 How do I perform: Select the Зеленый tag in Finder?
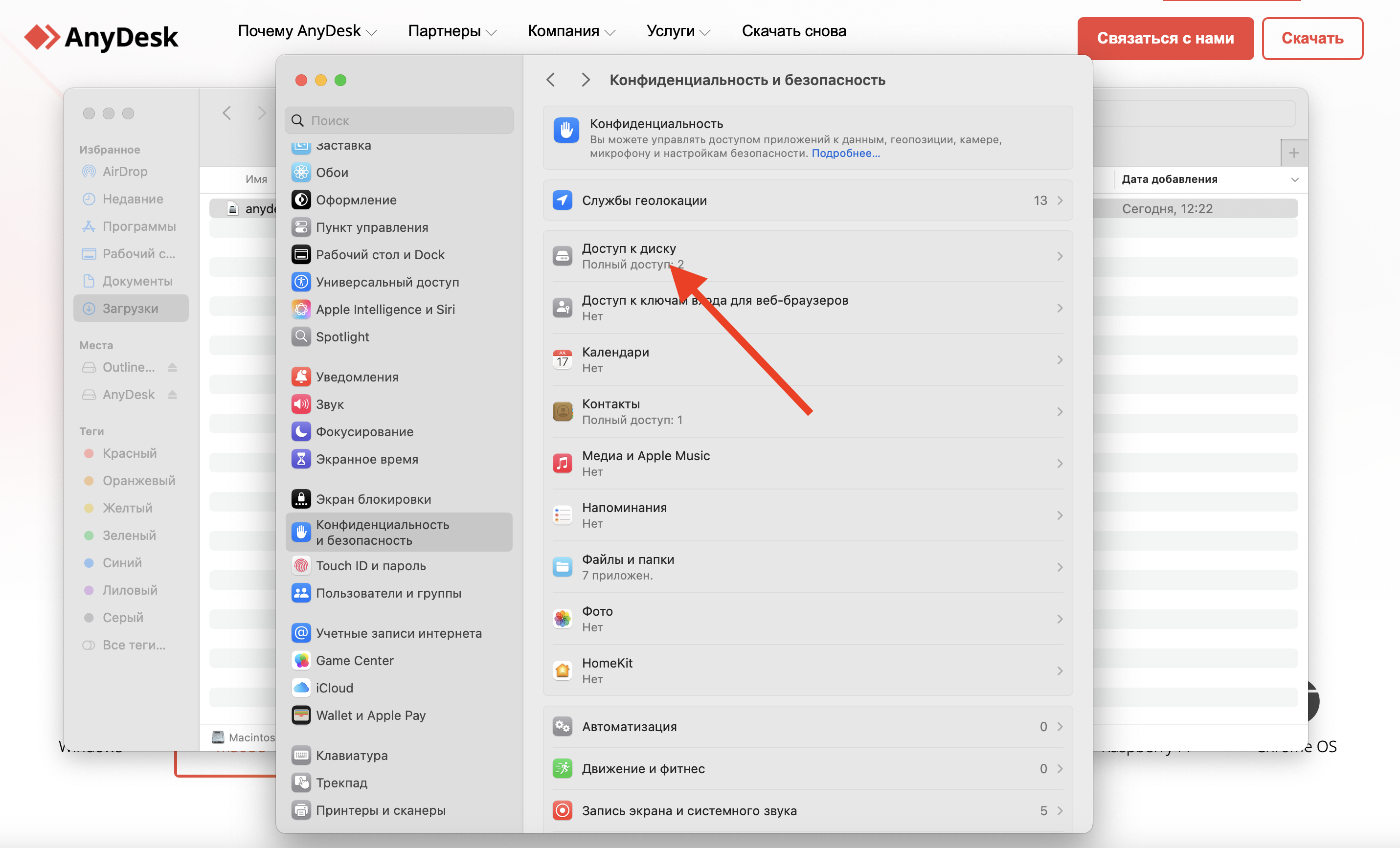pyautogui.click(x=131, y=536)
